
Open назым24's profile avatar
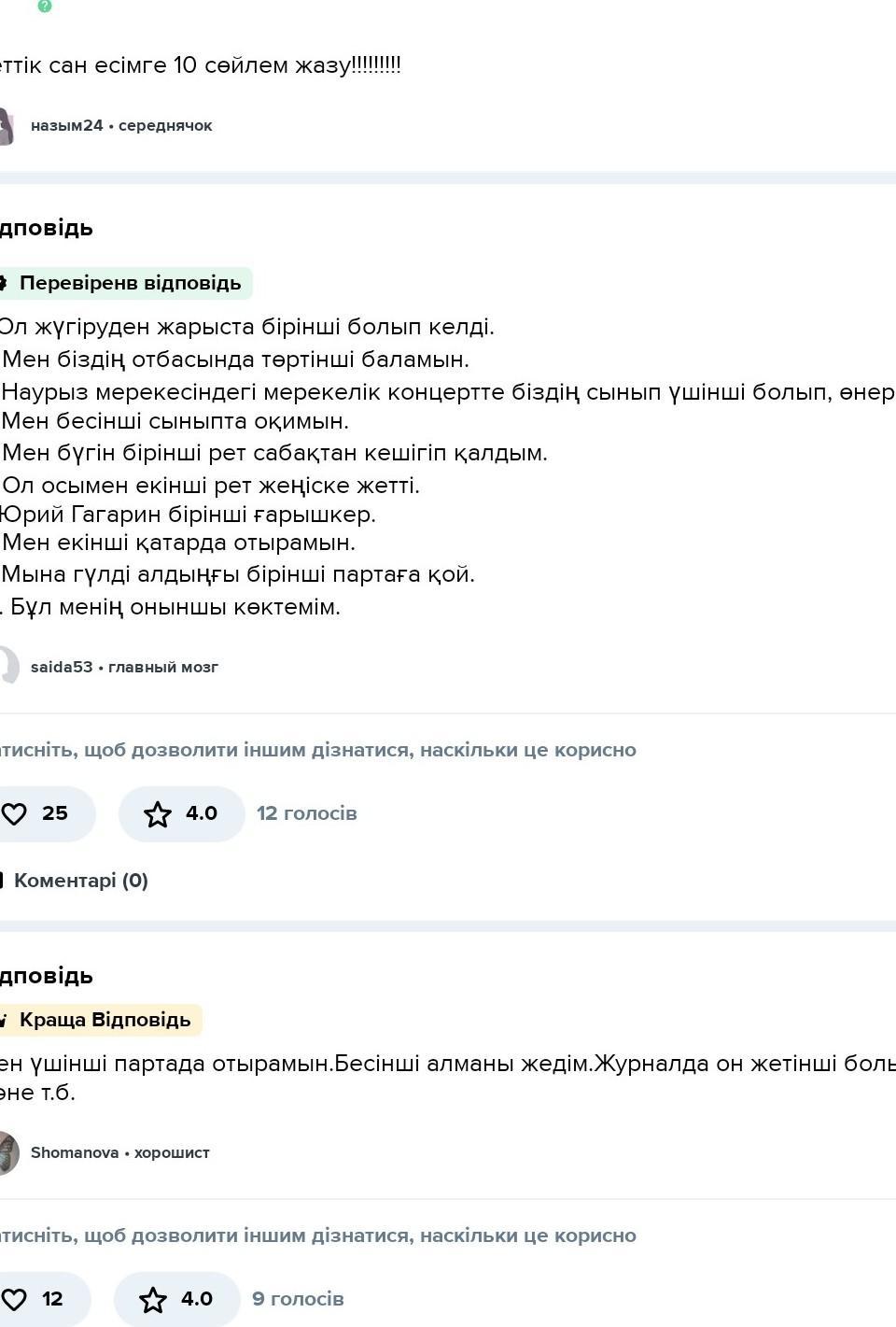(6, 125)
